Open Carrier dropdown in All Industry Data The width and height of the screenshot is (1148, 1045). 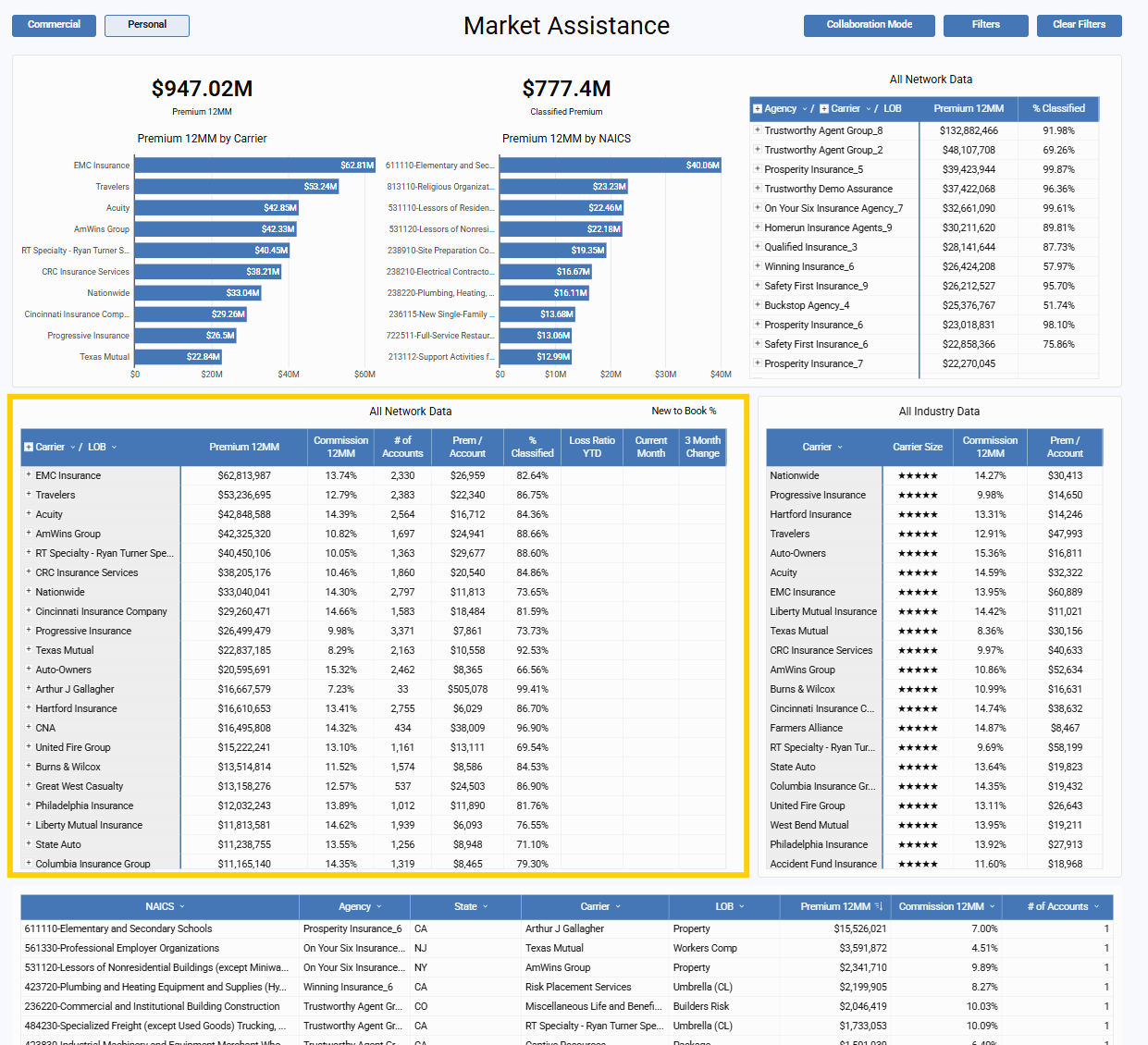click(840, 448)
